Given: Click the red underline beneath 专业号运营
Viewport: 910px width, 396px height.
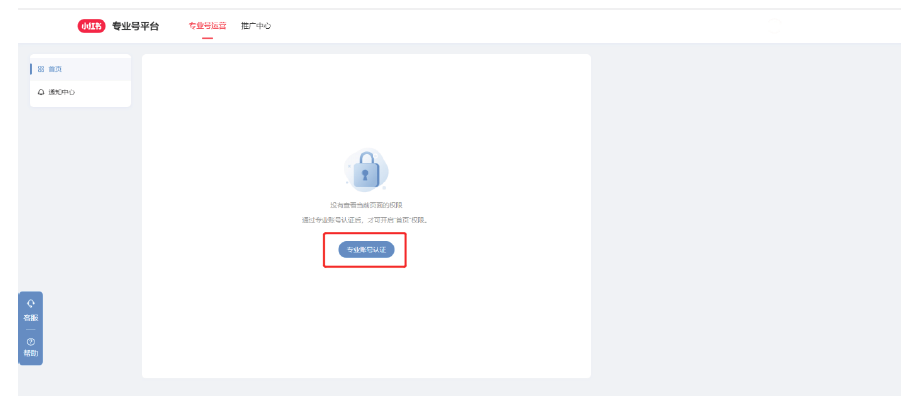Looking at the screenshot, I should 207,38.
